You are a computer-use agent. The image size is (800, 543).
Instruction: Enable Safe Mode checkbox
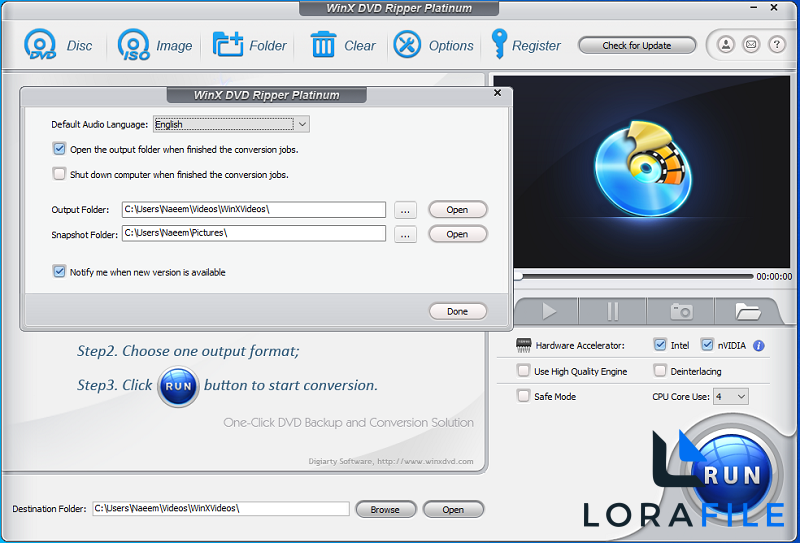click(x=523, y=396)
